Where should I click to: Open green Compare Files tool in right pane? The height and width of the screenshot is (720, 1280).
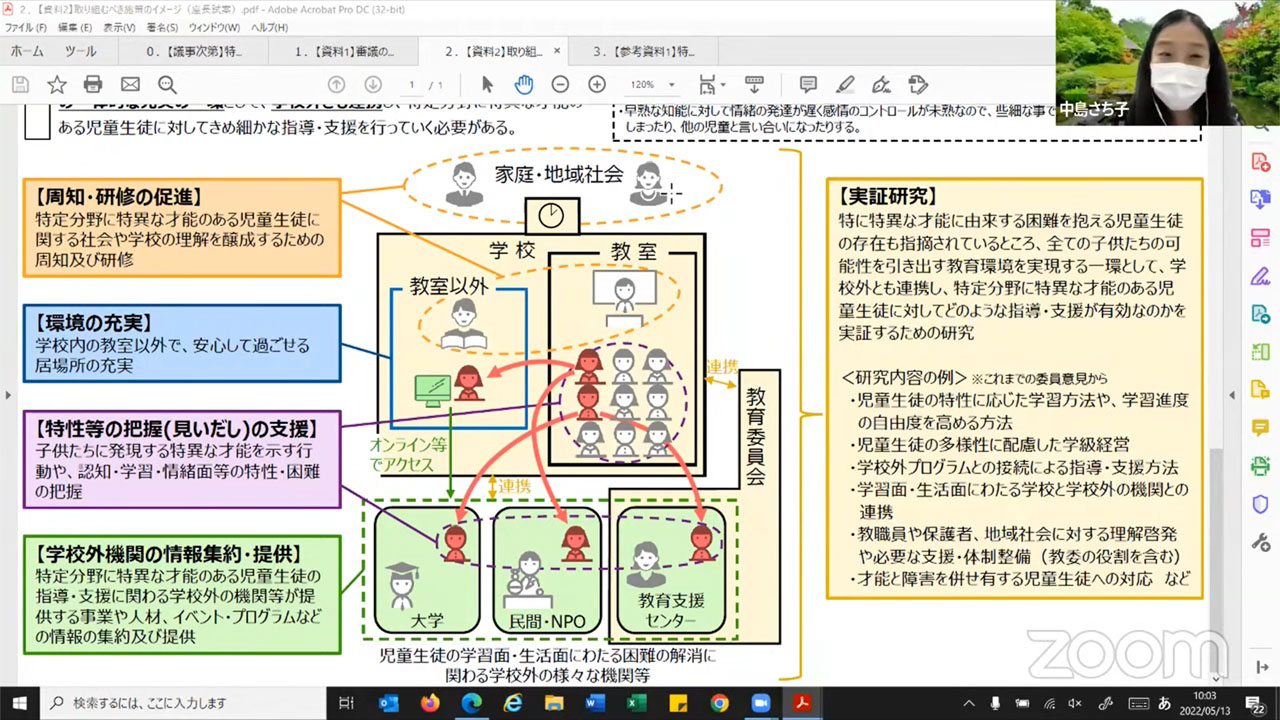(1260, 352)
